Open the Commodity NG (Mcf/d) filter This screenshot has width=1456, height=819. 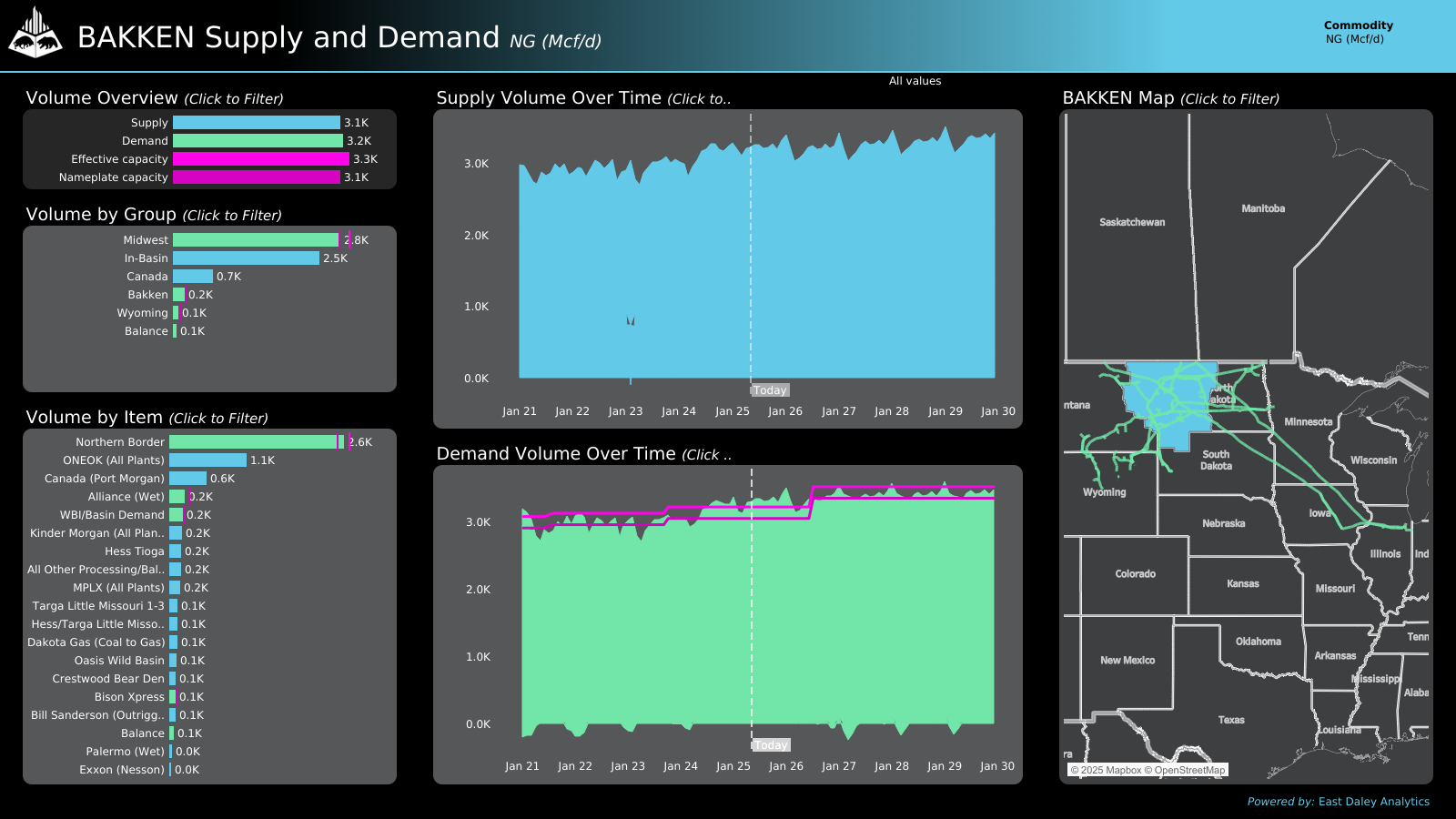(x=1358, y=33)
